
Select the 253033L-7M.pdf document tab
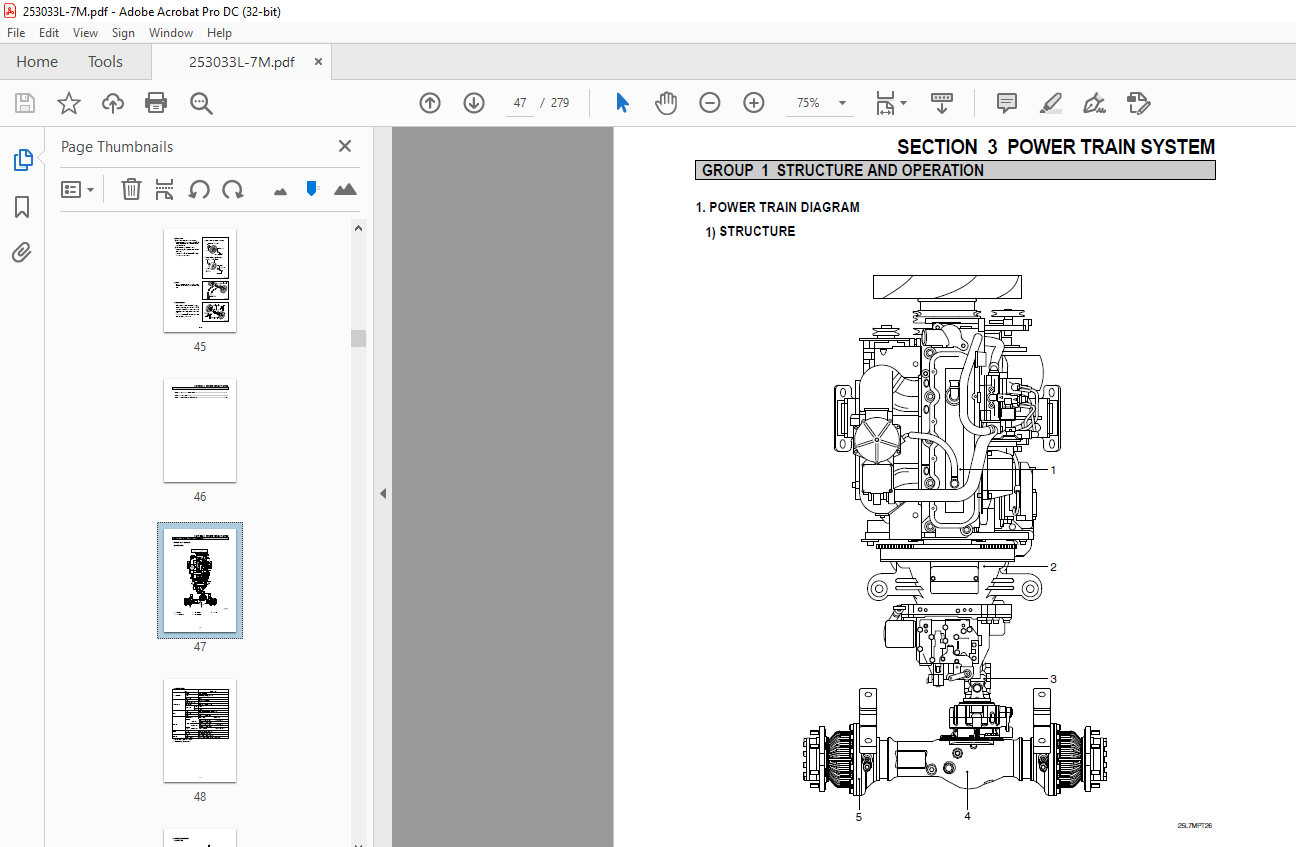click(x=241, y=62)
